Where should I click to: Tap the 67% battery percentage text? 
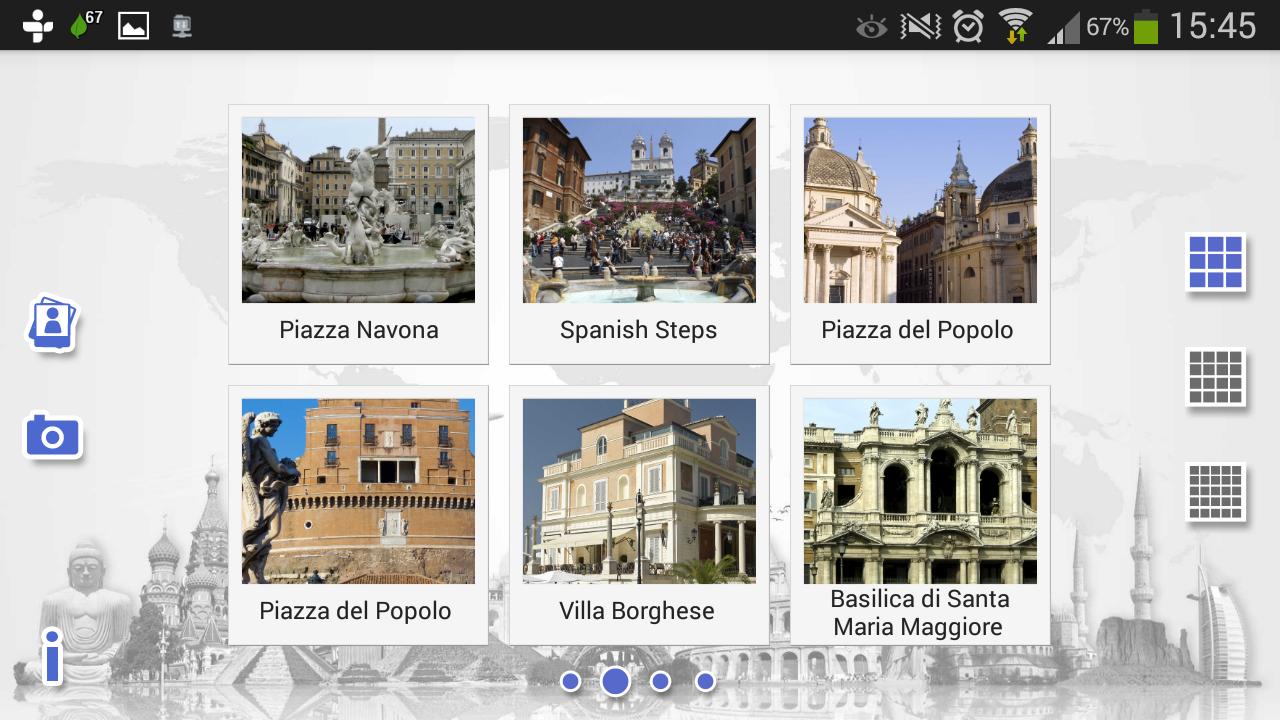coord(1108,27)
